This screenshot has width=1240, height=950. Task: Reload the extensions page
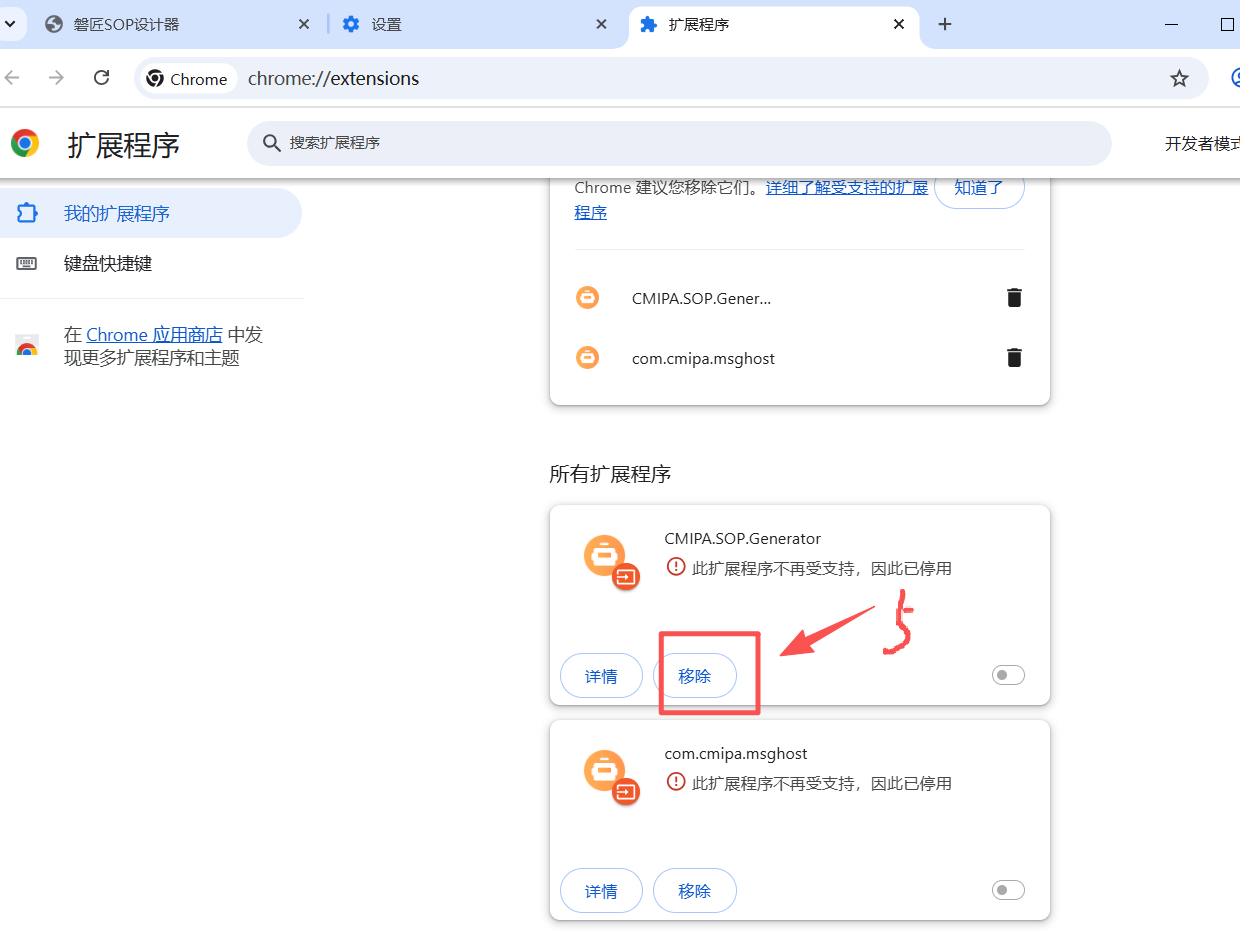(101, 78)
